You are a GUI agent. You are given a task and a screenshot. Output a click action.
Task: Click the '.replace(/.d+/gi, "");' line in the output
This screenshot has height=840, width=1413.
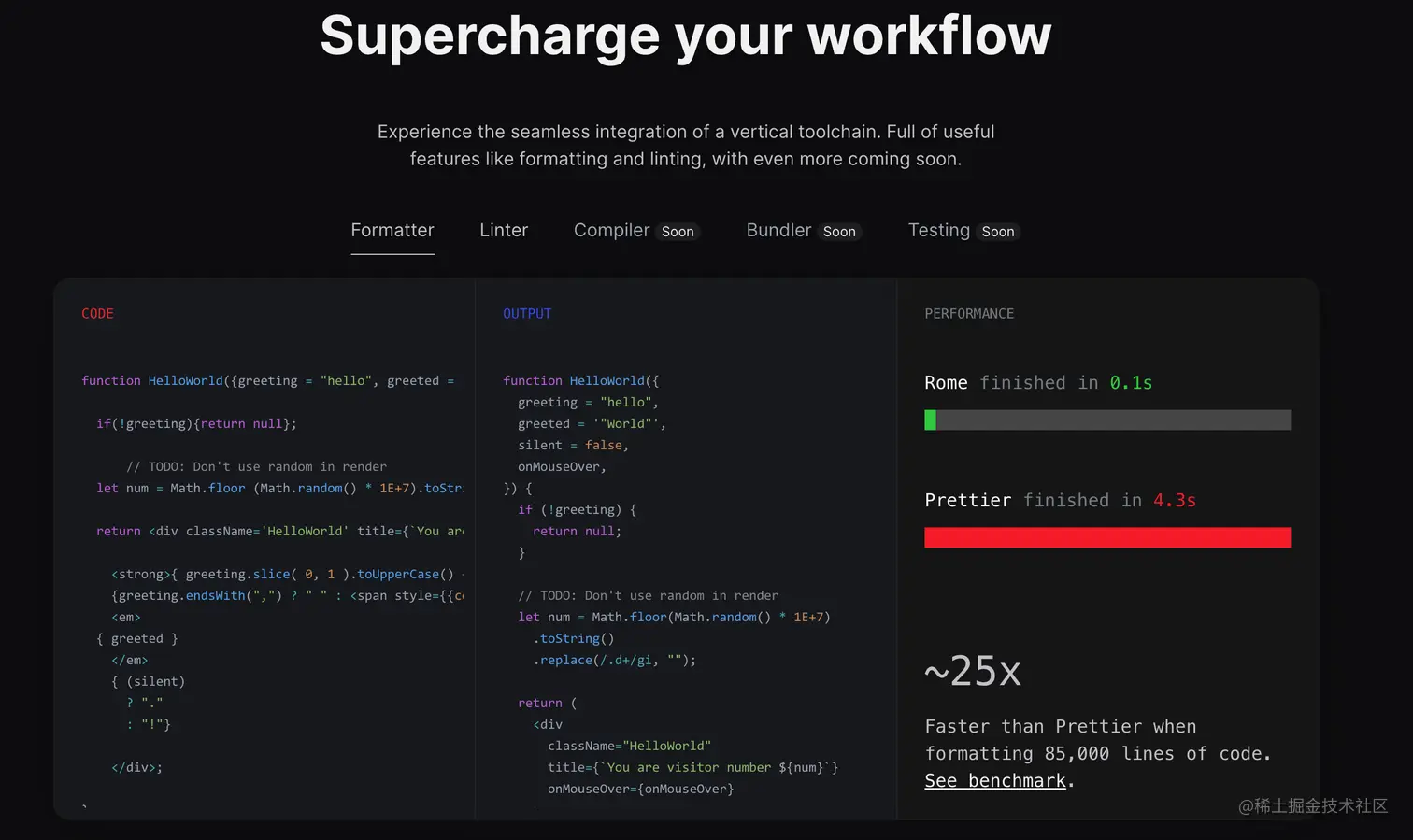(615, 660)
